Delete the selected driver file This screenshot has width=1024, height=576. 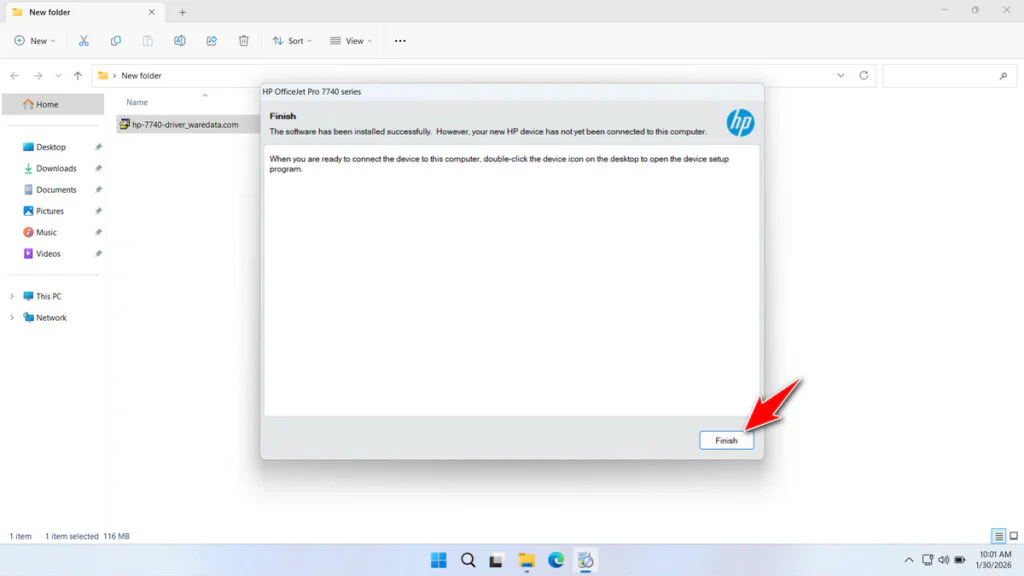coord(243,40)
